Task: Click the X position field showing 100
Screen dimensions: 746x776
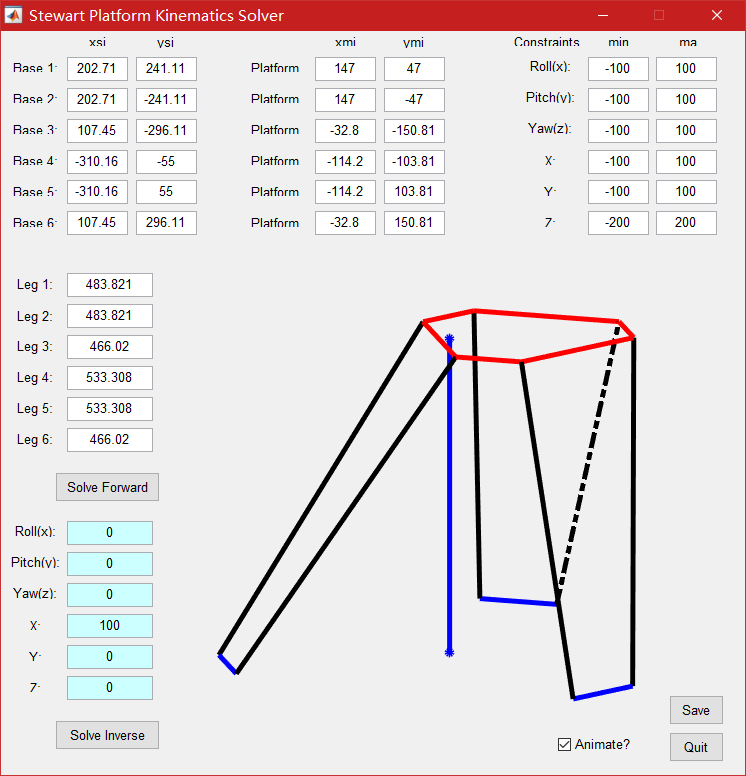Action: 110,626
